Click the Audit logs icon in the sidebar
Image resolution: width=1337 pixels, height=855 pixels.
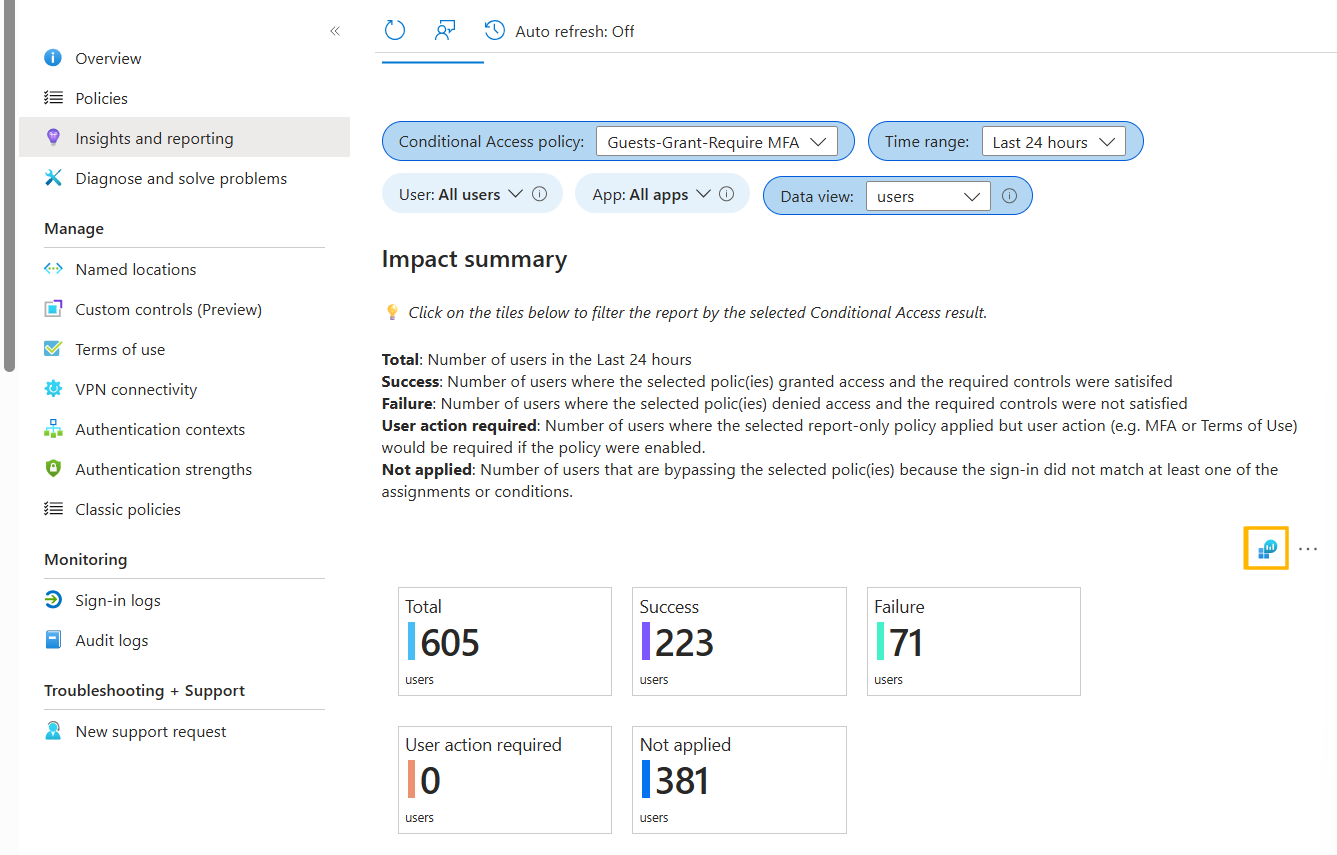tap(55, 639)
